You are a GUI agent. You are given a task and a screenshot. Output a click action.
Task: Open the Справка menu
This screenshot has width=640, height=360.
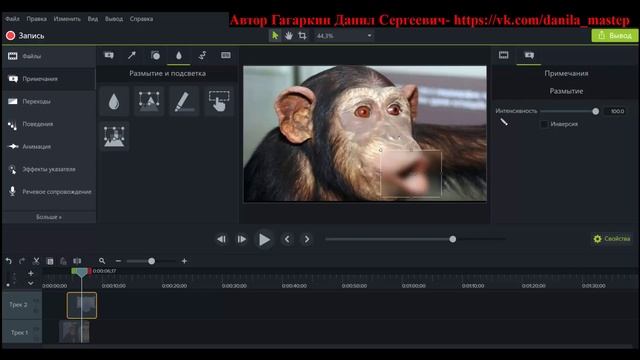click(141, 19)
